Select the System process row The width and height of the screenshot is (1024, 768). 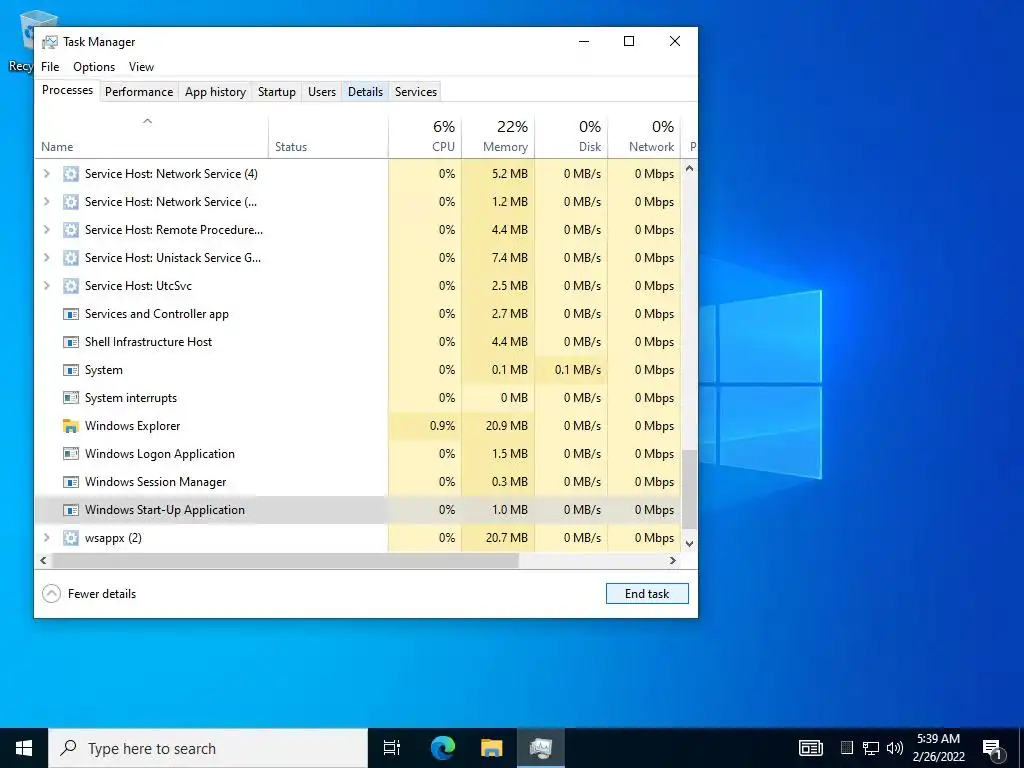(358, 370)
